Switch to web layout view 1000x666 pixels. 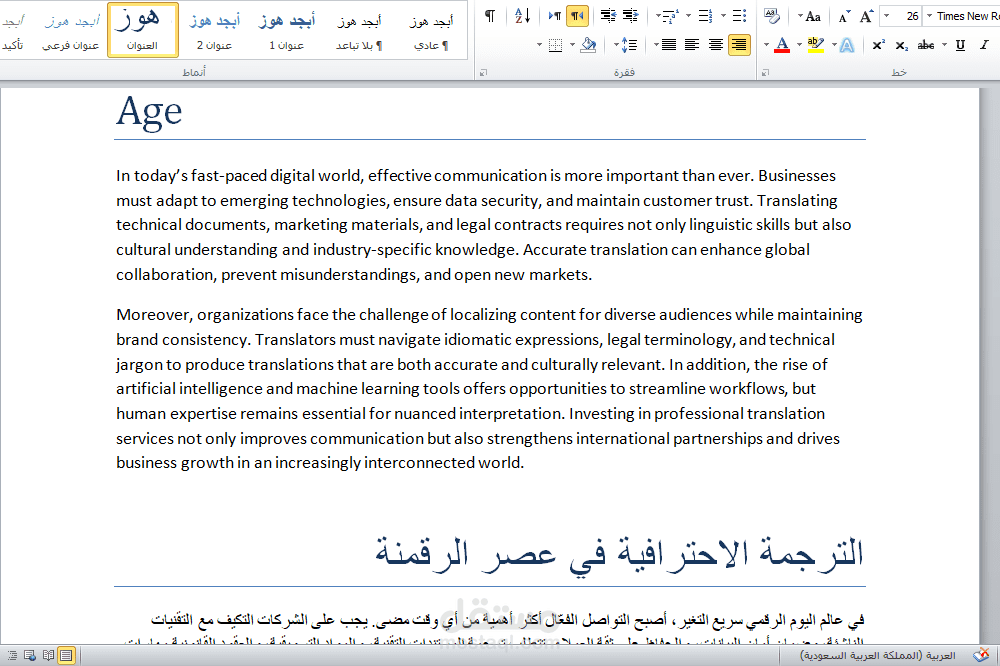30,655
